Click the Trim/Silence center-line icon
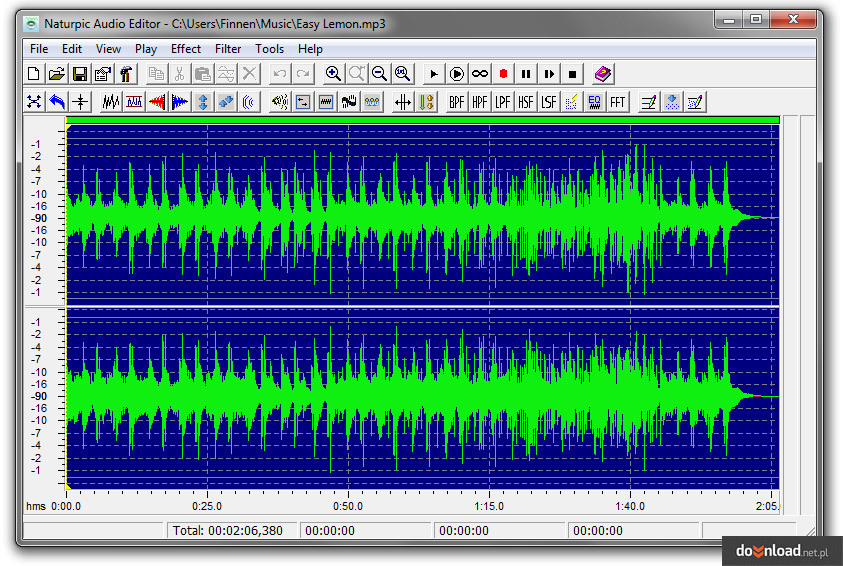Image resolution: width=843 pixels, height=566 pixels. pyautogui.click(x=80, y=102)
